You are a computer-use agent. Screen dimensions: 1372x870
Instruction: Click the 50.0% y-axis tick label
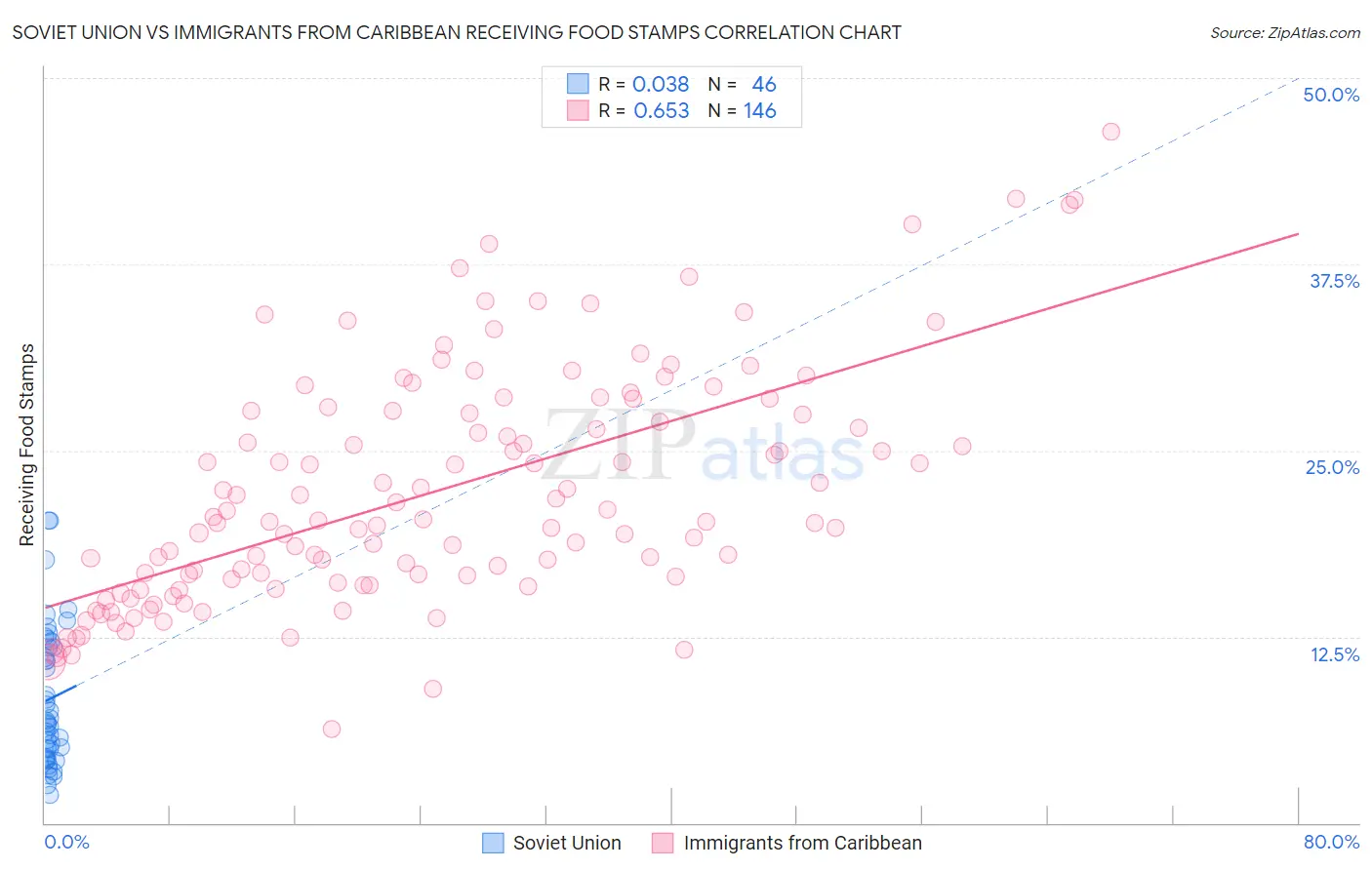pos(1331,95)
